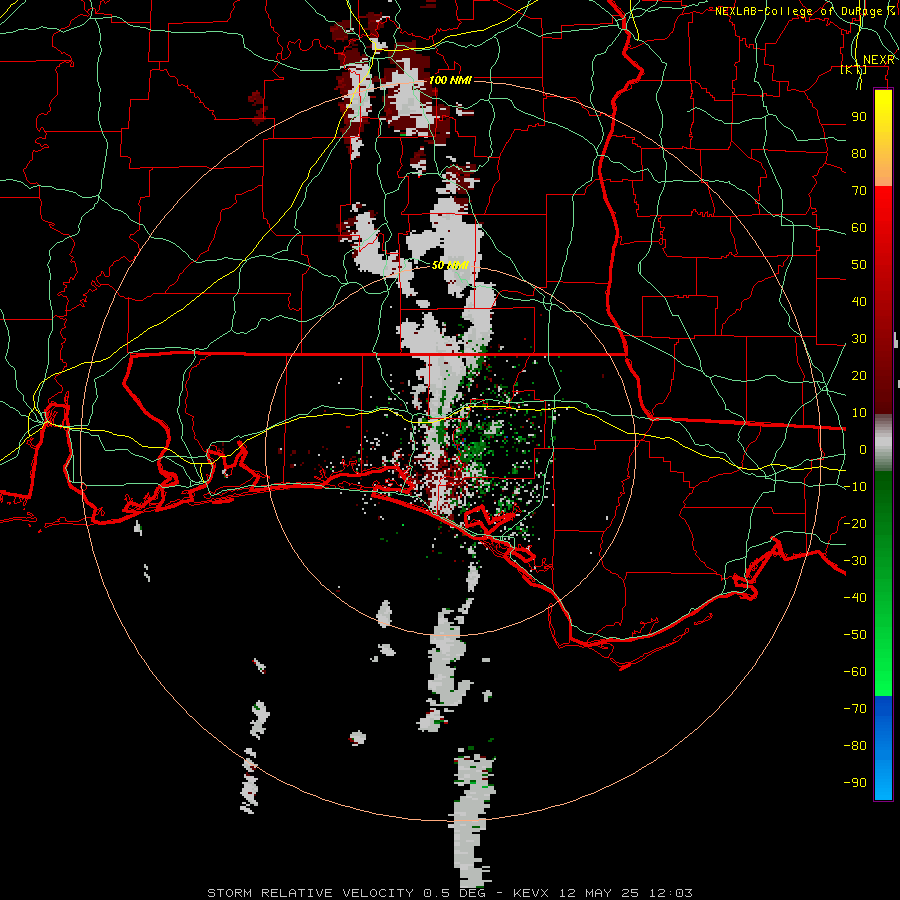The image size is (900, 900).
Task: Click the -30 value on the velocity scale
Action: click(x=855, y=561)
